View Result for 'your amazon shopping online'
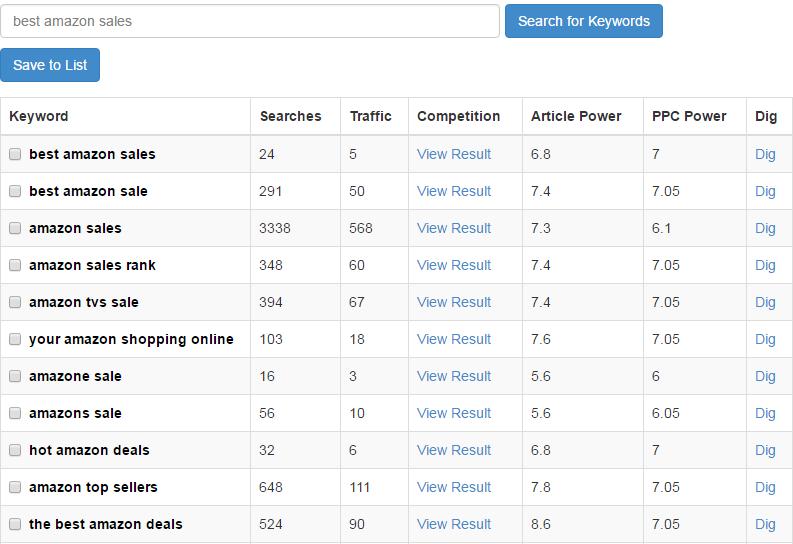The image size is (793, 544). (454, 339)
